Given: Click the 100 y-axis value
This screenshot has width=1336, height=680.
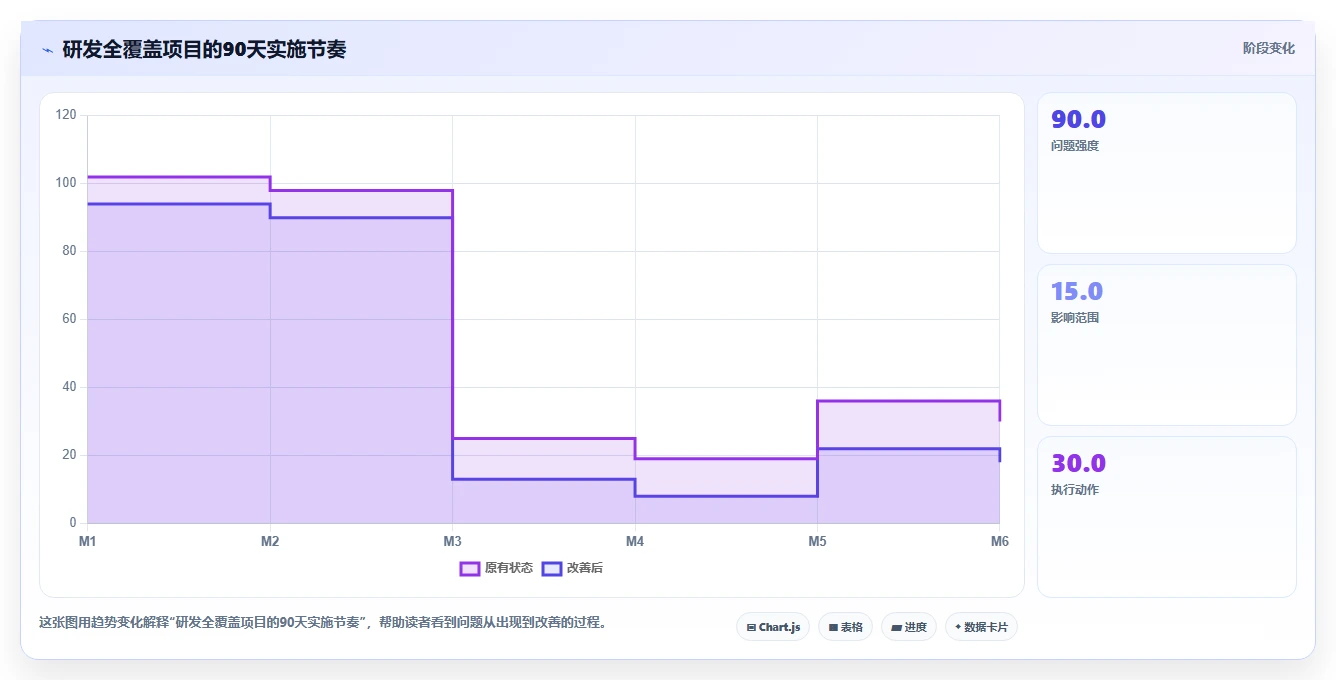Looking at the screenshot, I should tap(66, 183).
